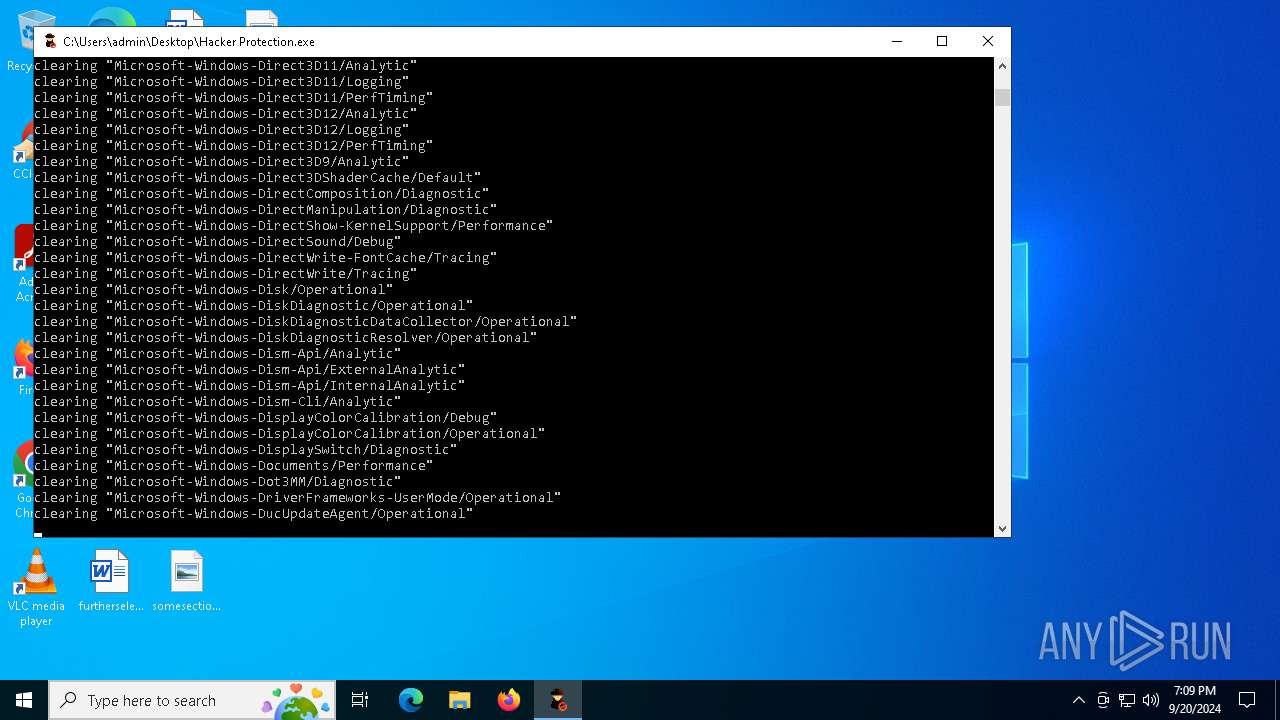Click the taskbar search box
The image size is (1280, 720).
192,700
